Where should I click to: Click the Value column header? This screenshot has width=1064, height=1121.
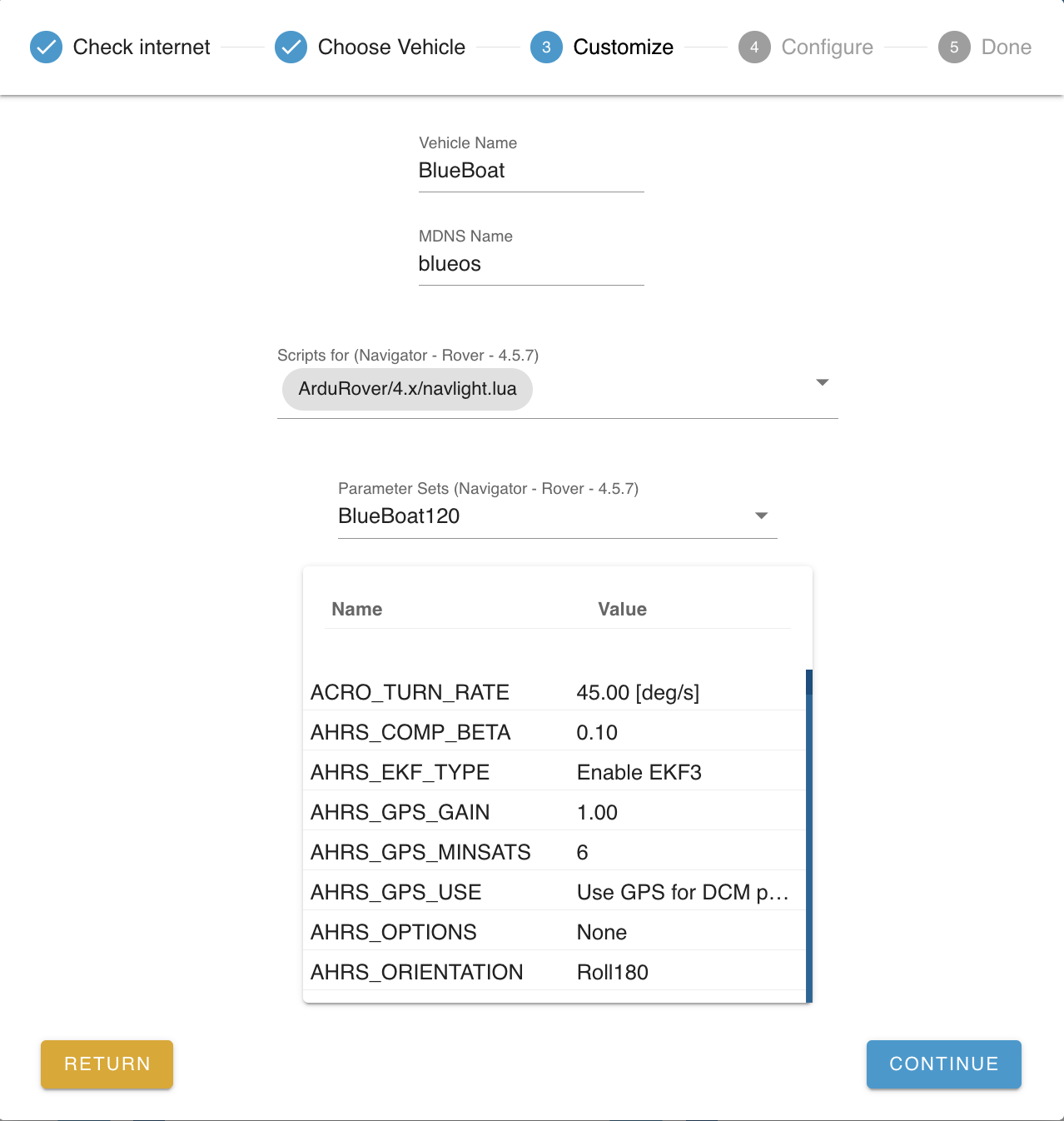[x=622, y=609]
